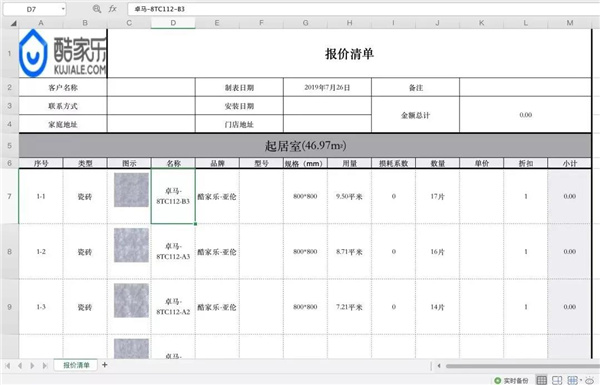The image size is (600, 385).
Task: Click the 金额总计 label cell
Action: [x=416, y=115]
